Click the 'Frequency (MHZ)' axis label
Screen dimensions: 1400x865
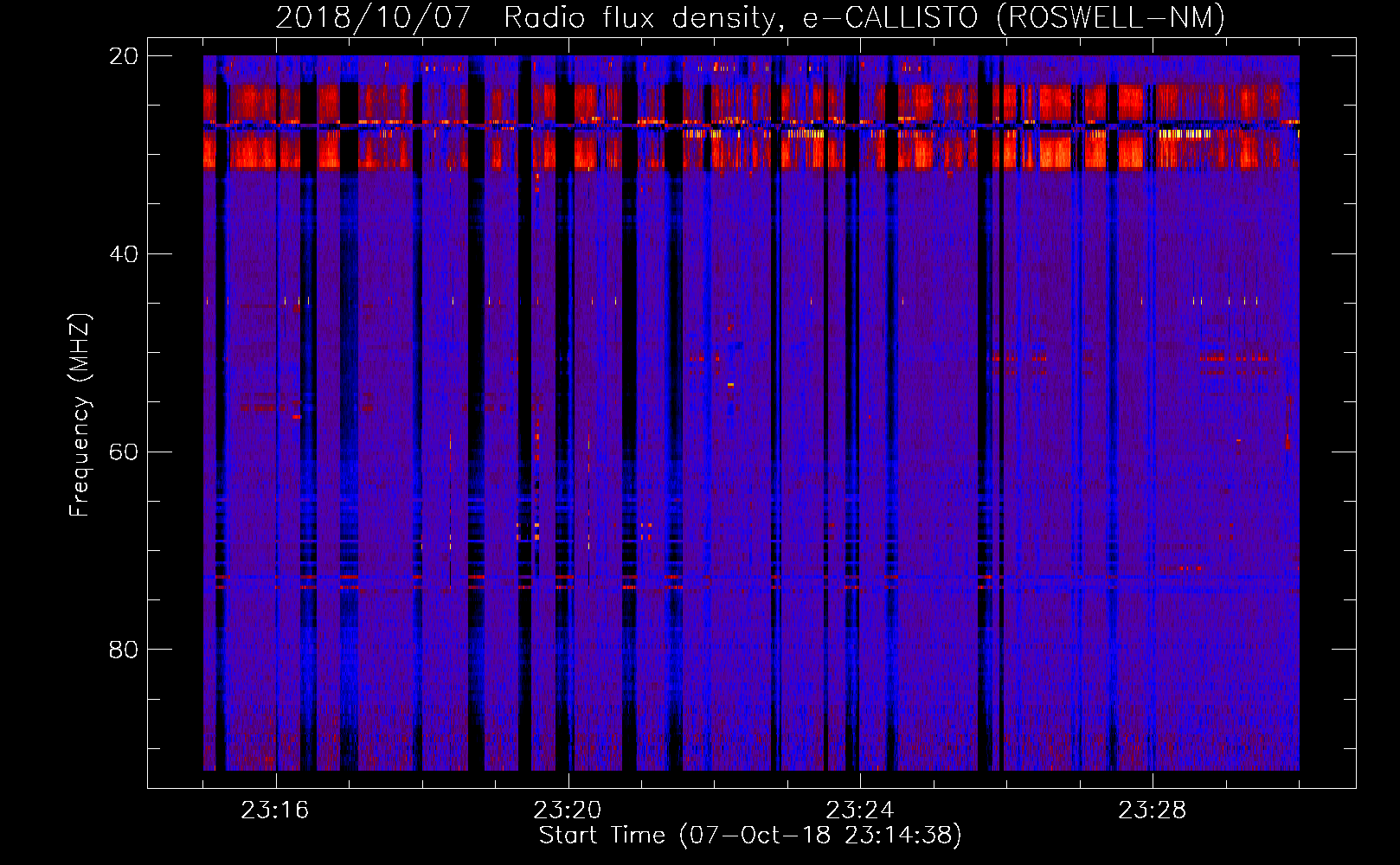[x=80, y=415]
